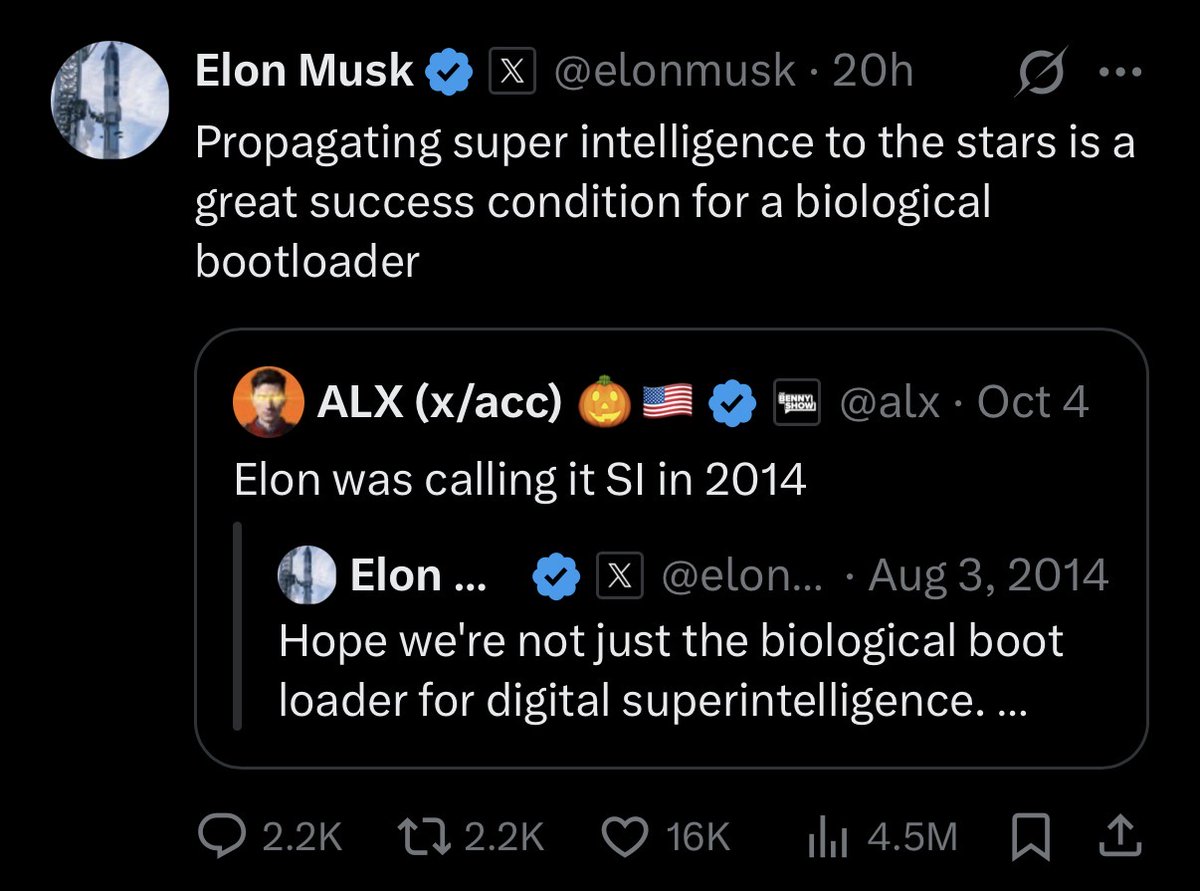The width and height of the screenshot is (1200, 891).
Task: Tap ALX's blue verified checkmark
Action: click(732, 402)
